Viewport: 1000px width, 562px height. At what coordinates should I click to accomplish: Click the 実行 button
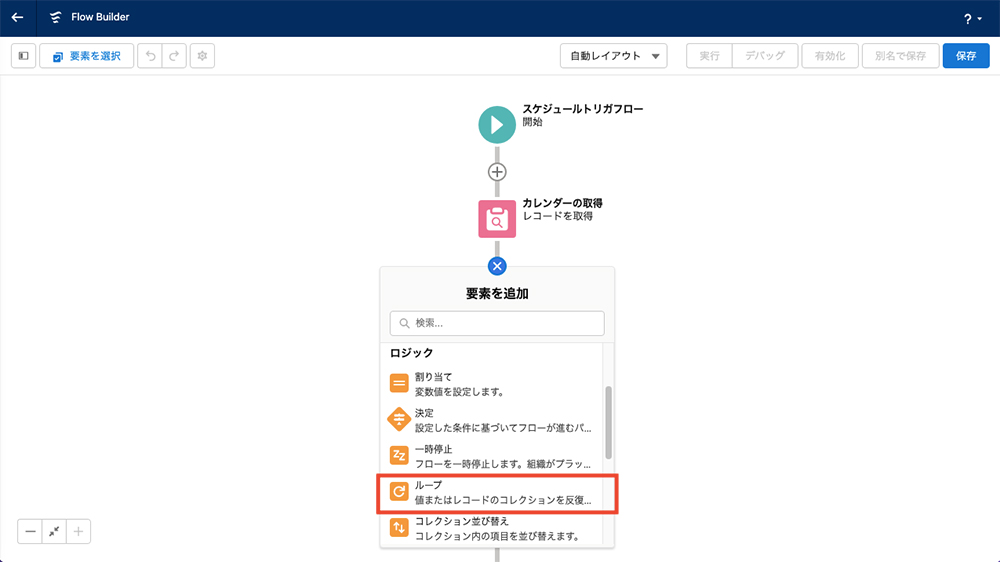[x=709, y=56]
